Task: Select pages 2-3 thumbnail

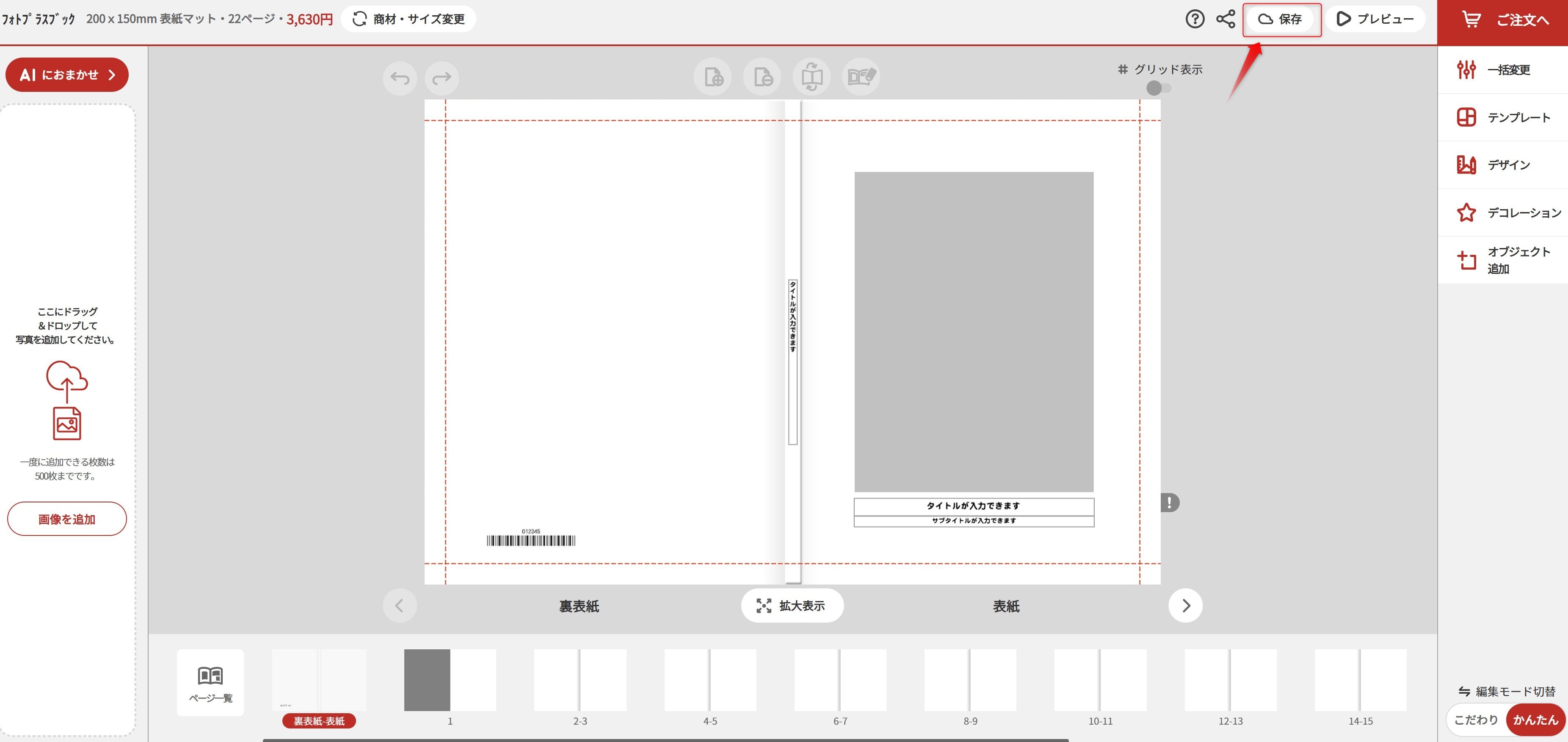Action: pos(580,680)
